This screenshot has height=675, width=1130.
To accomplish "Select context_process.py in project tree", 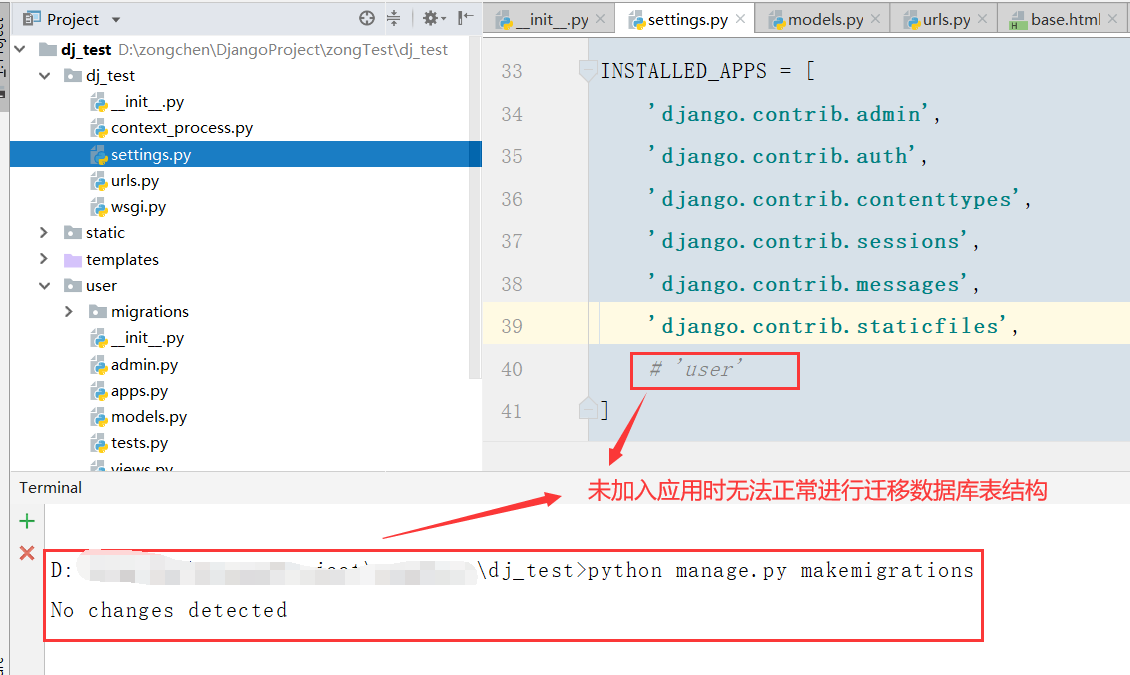I will coord(182,128).
